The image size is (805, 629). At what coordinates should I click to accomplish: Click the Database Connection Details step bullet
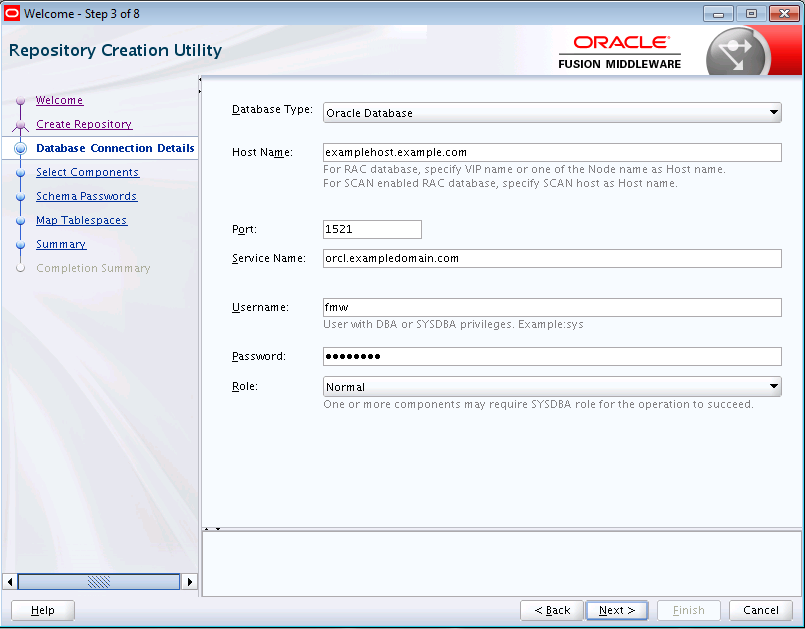21,148
